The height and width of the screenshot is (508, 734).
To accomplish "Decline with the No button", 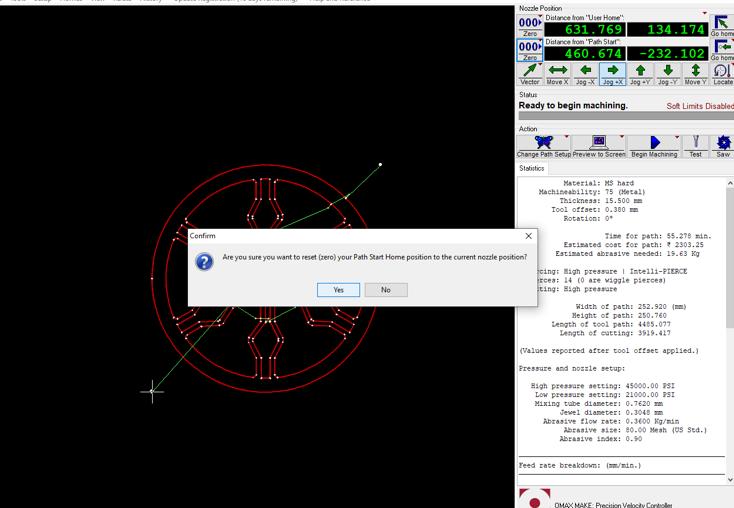I will [x=386, y=290].
